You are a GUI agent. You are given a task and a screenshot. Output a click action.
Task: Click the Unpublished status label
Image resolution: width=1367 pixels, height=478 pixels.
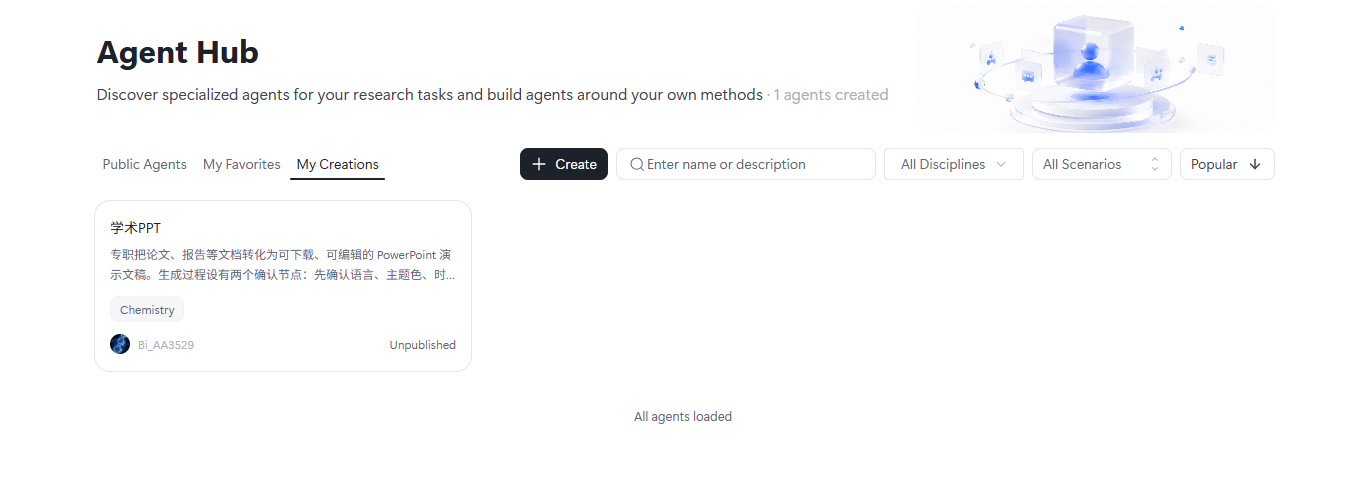pyautogui.click(x=423, y=345)
